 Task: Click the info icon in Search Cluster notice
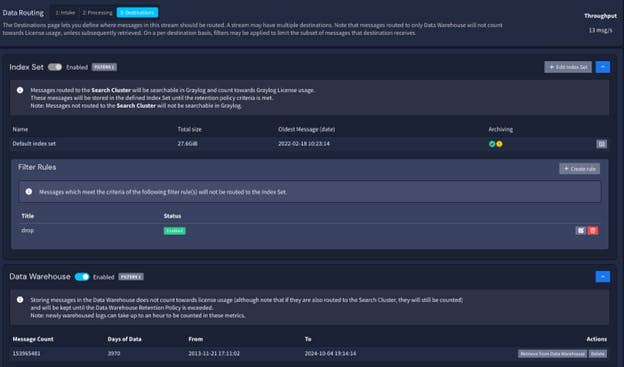[20, 90]
